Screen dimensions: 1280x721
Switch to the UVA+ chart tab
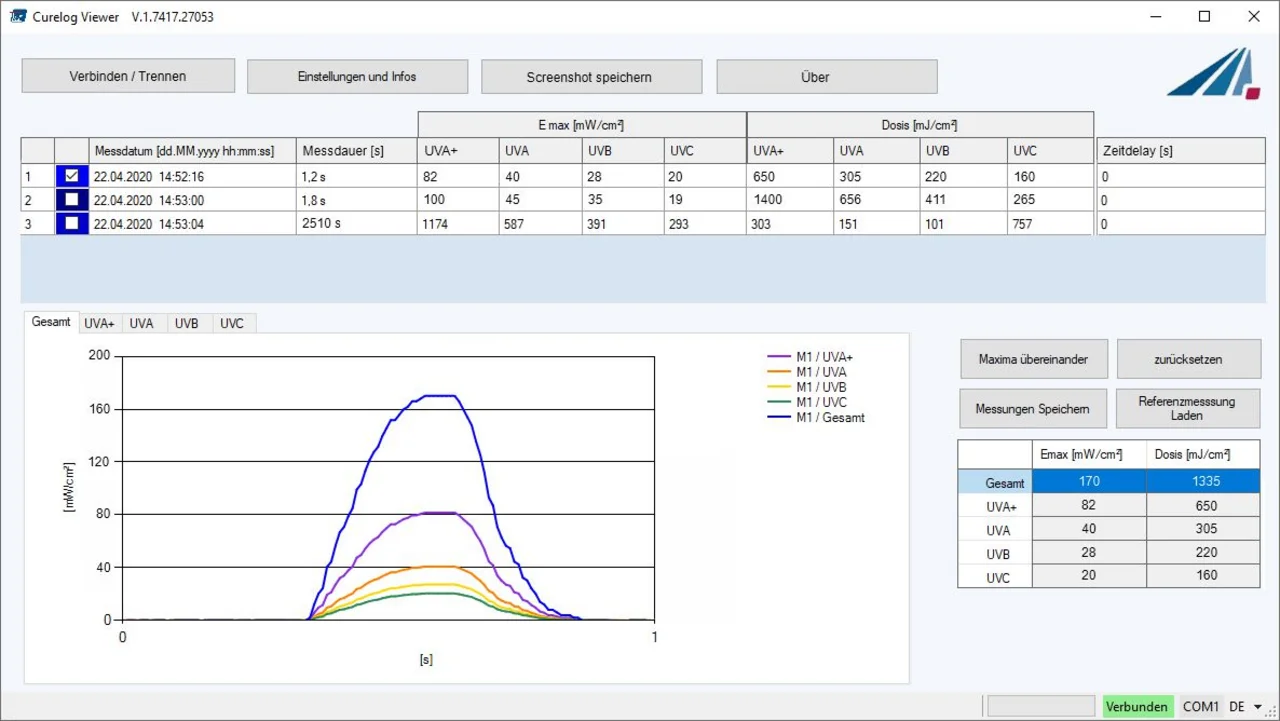[x=100, y=324]
